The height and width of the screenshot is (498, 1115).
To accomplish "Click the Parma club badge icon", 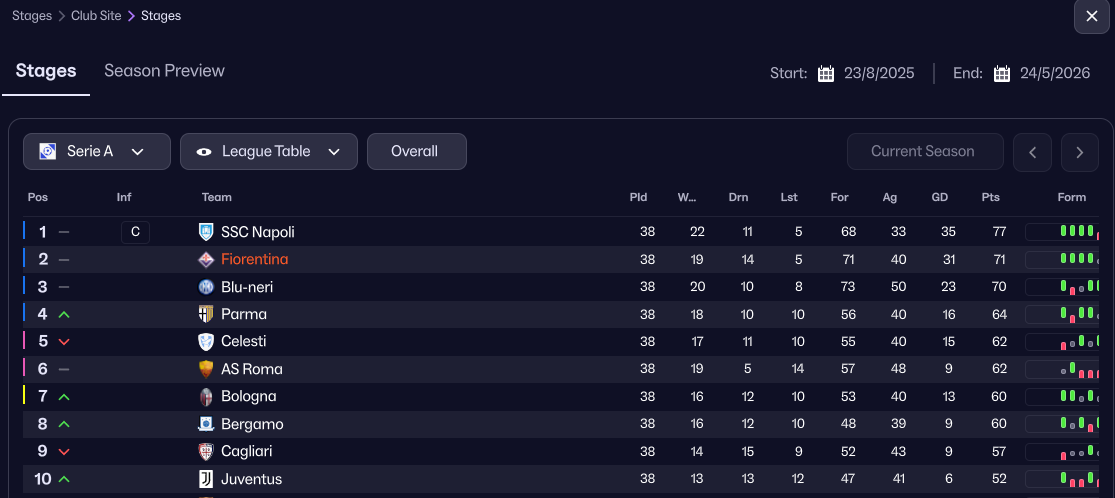I will click(206, 314).
